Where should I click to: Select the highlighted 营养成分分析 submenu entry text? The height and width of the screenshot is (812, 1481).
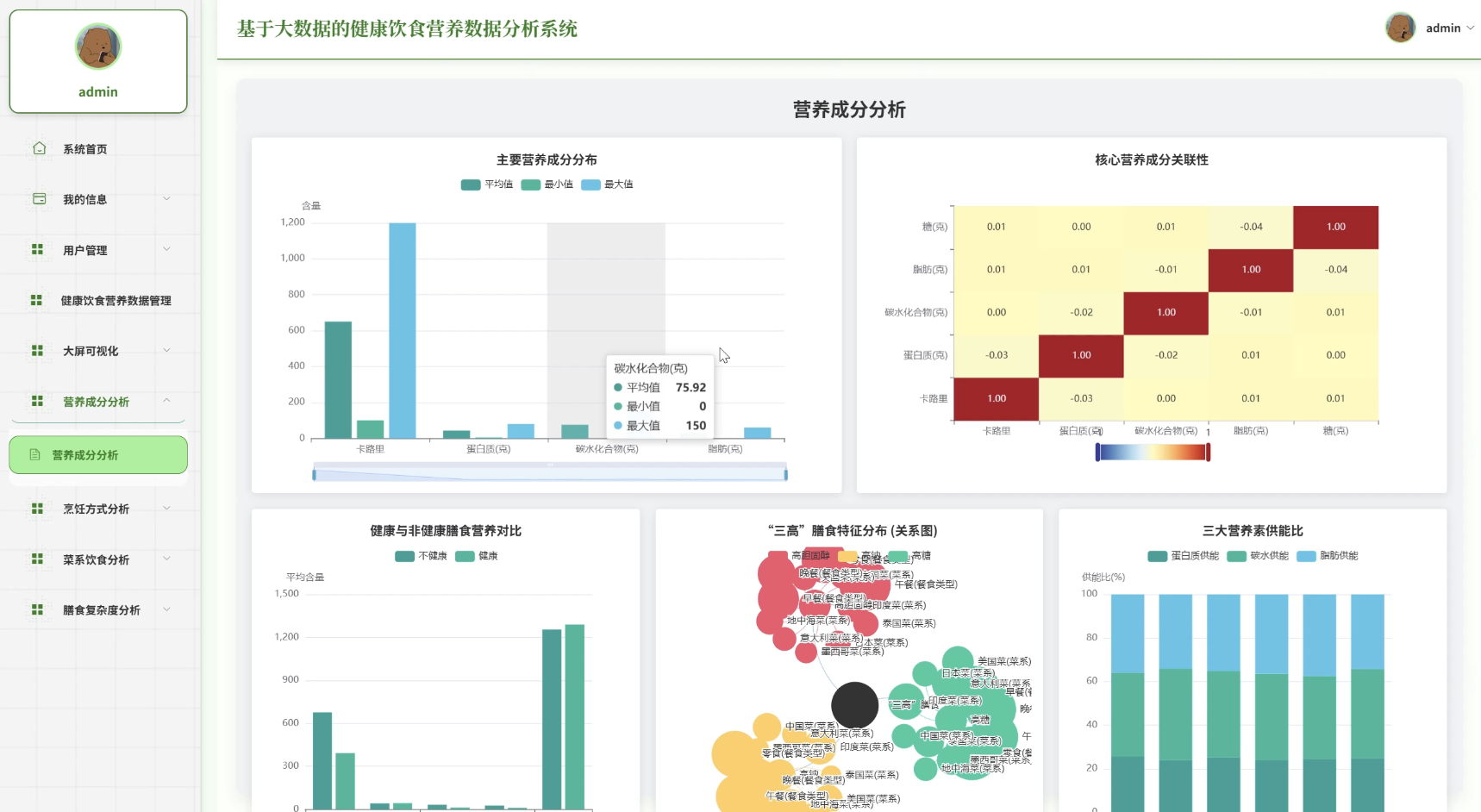pyautogui.click(x=85, y=455)
